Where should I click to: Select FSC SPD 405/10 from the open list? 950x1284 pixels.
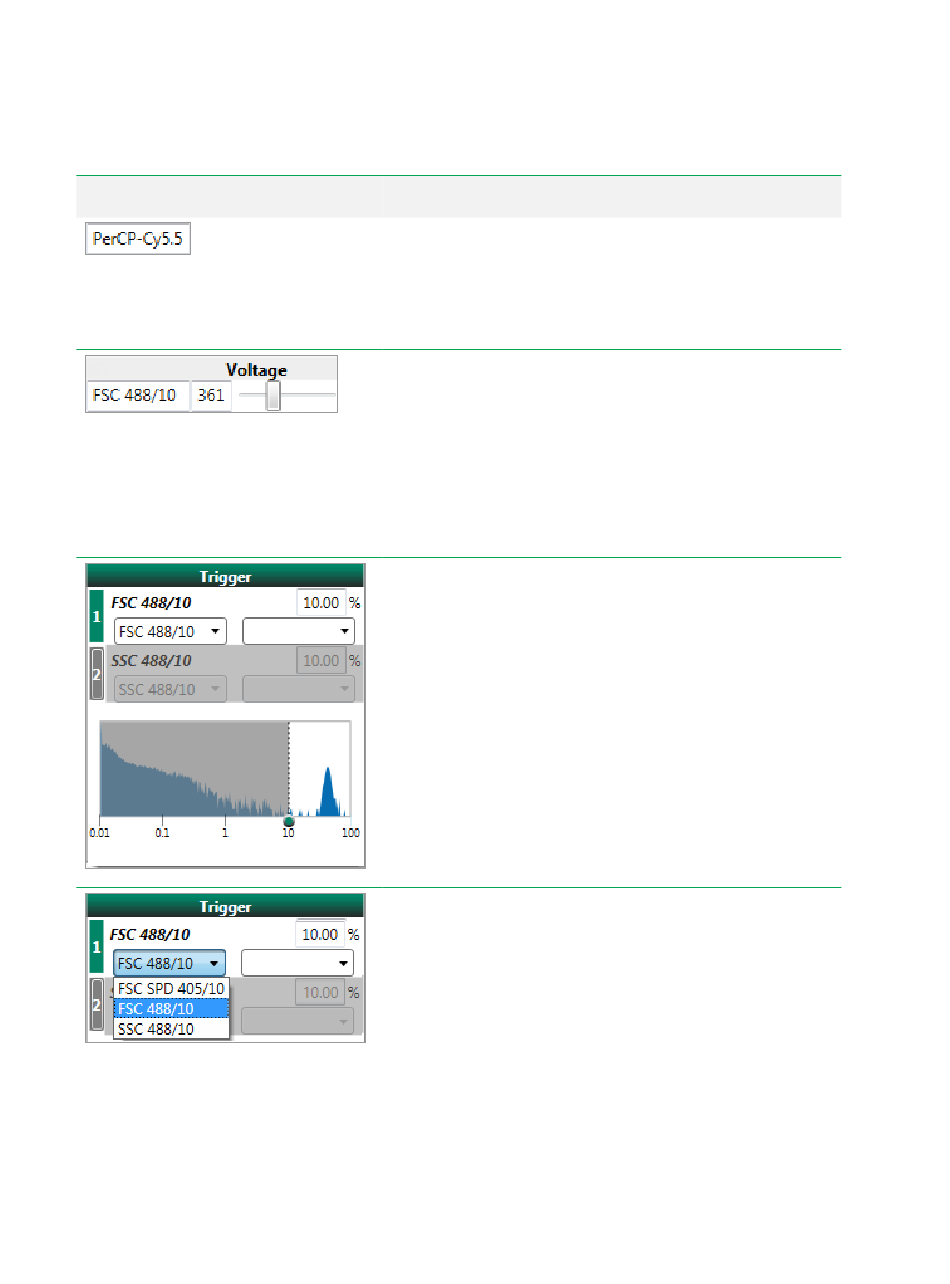coord(170,988)
